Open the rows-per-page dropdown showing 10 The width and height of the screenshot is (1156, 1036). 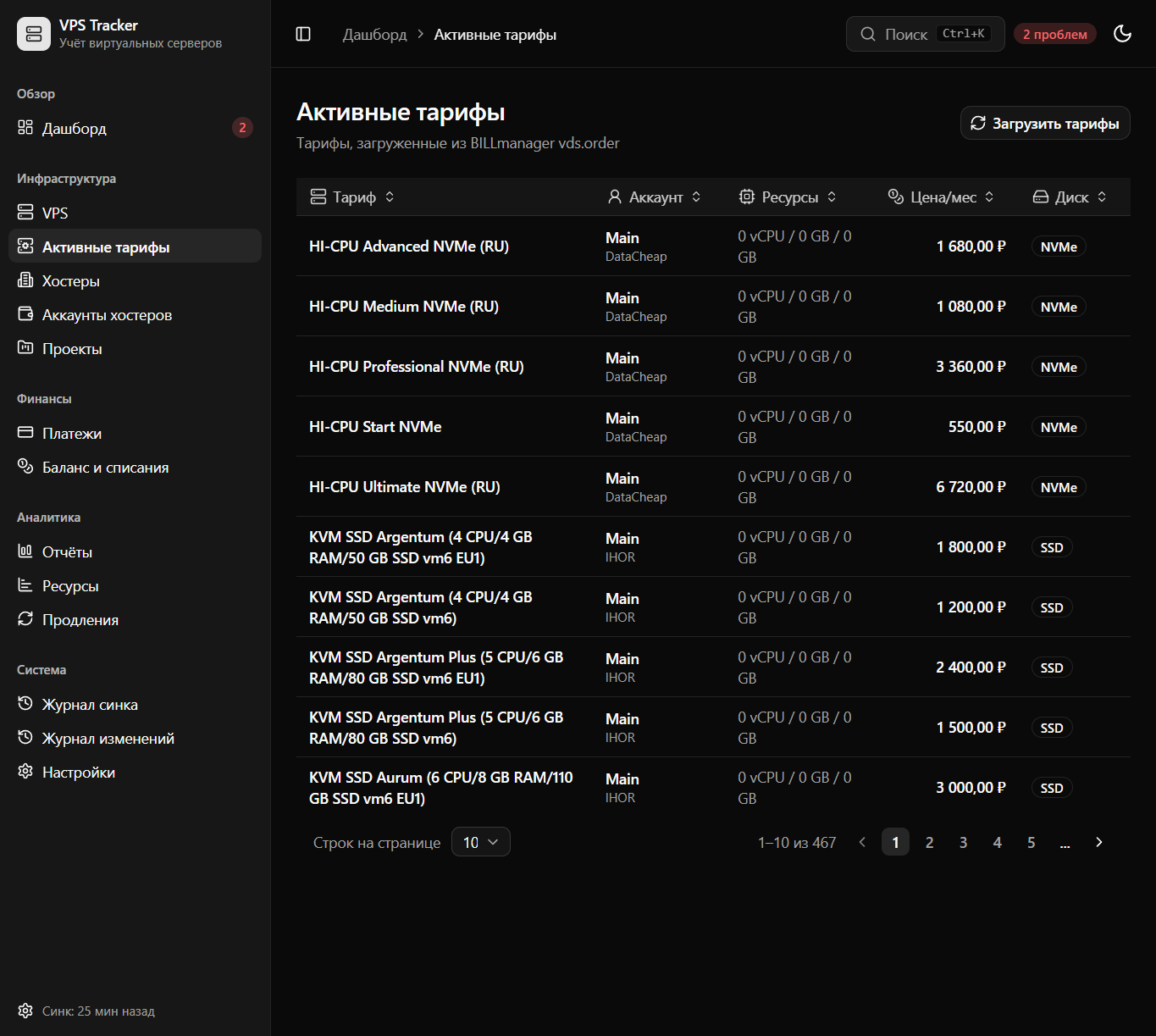[x=481, y=842]
